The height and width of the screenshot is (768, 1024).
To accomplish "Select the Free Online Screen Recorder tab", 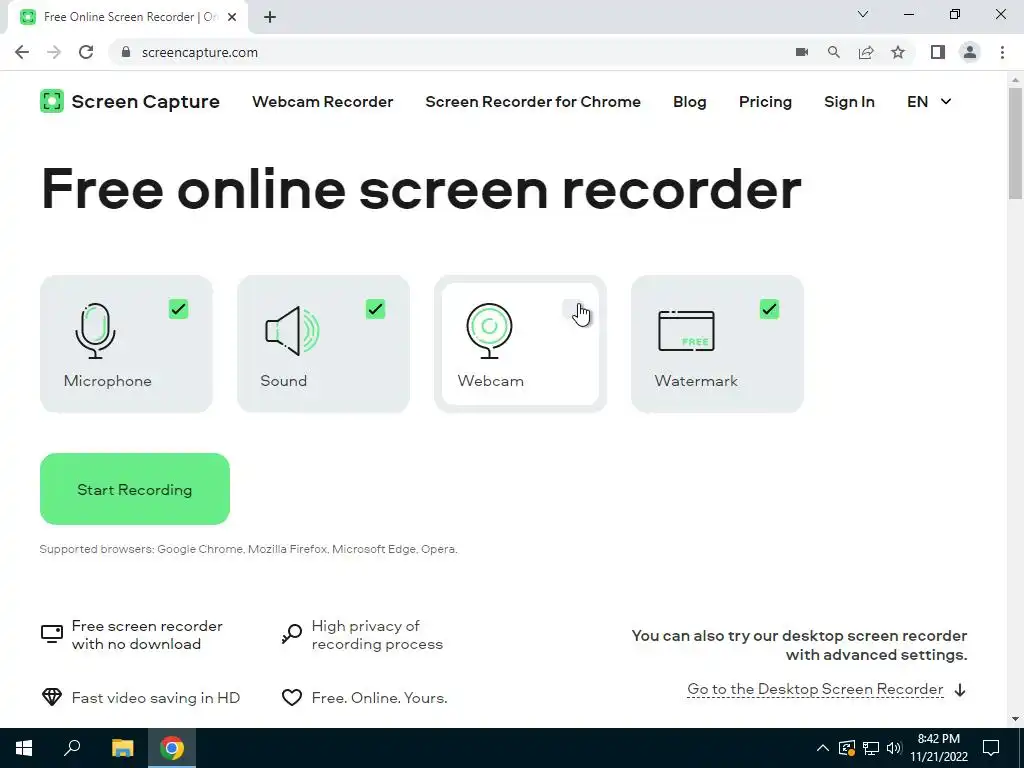I will (x=129, y=17).
